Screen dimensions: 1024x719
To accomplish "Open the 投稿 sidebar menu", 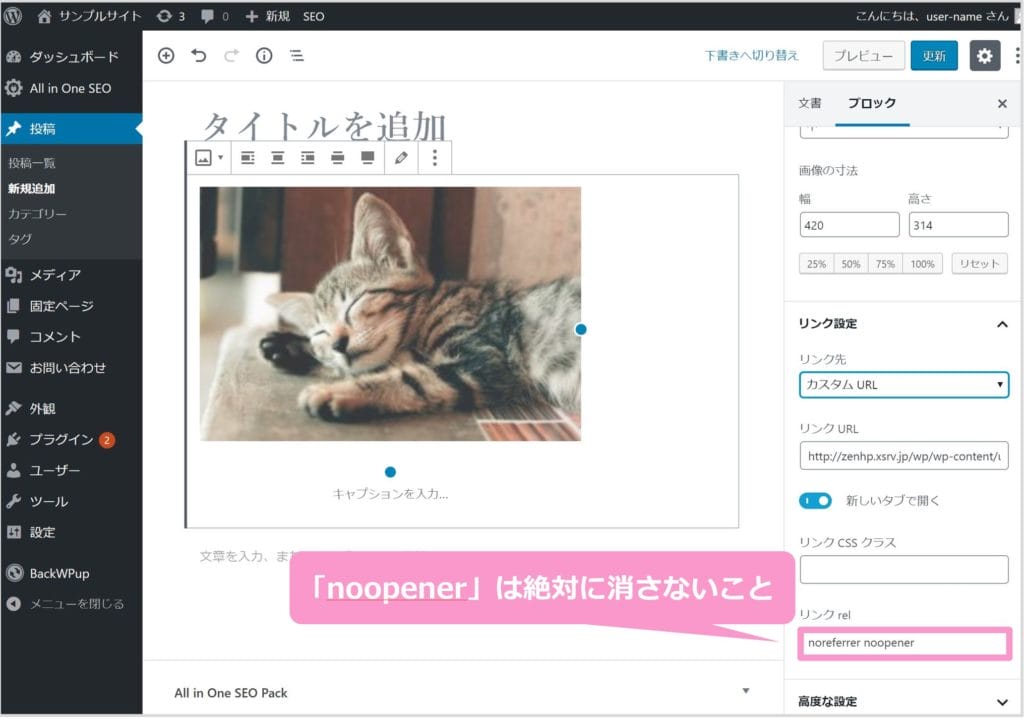I will coord(71,129).
